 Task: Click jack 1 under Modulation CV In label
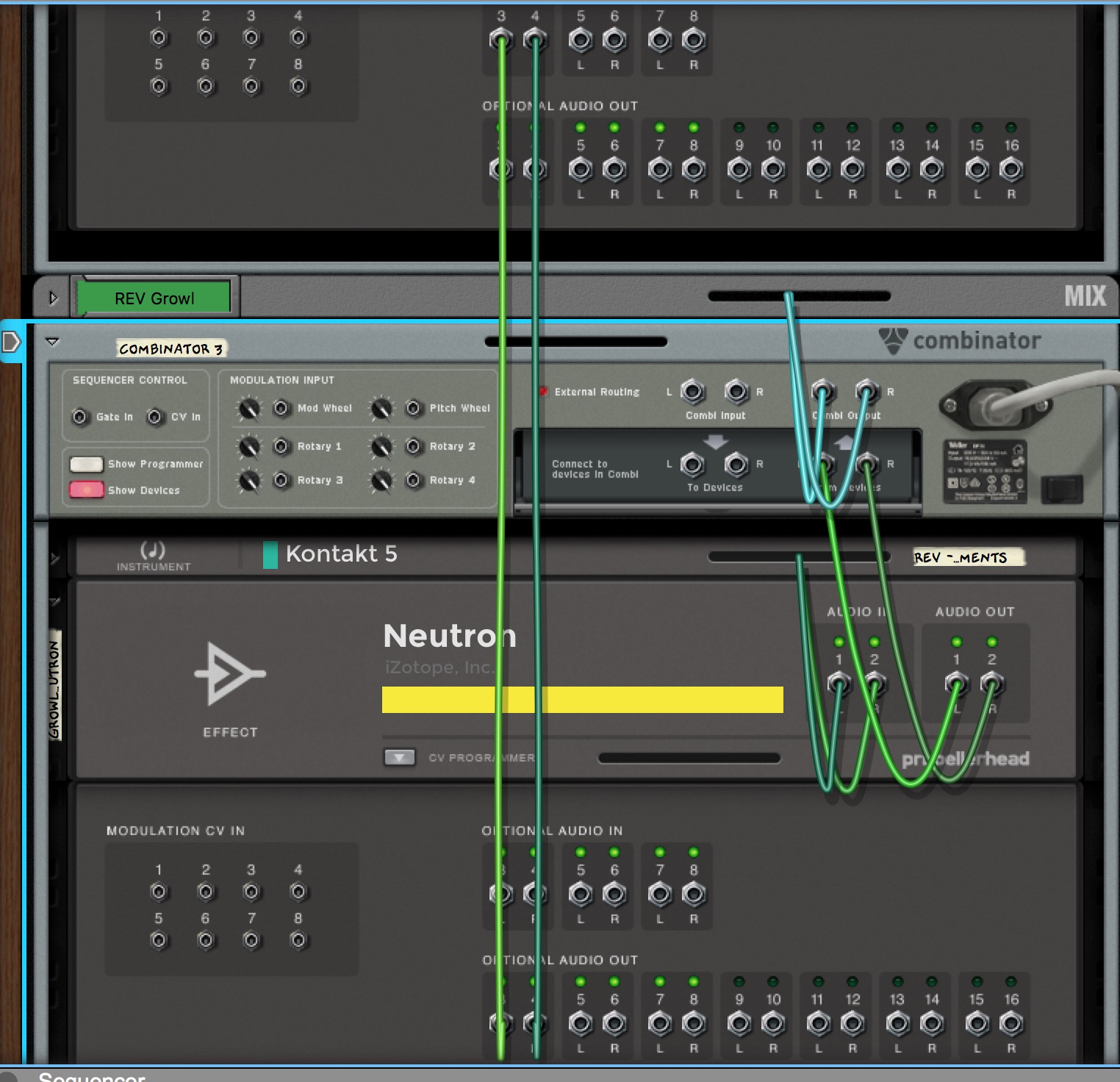click(159, 892)
